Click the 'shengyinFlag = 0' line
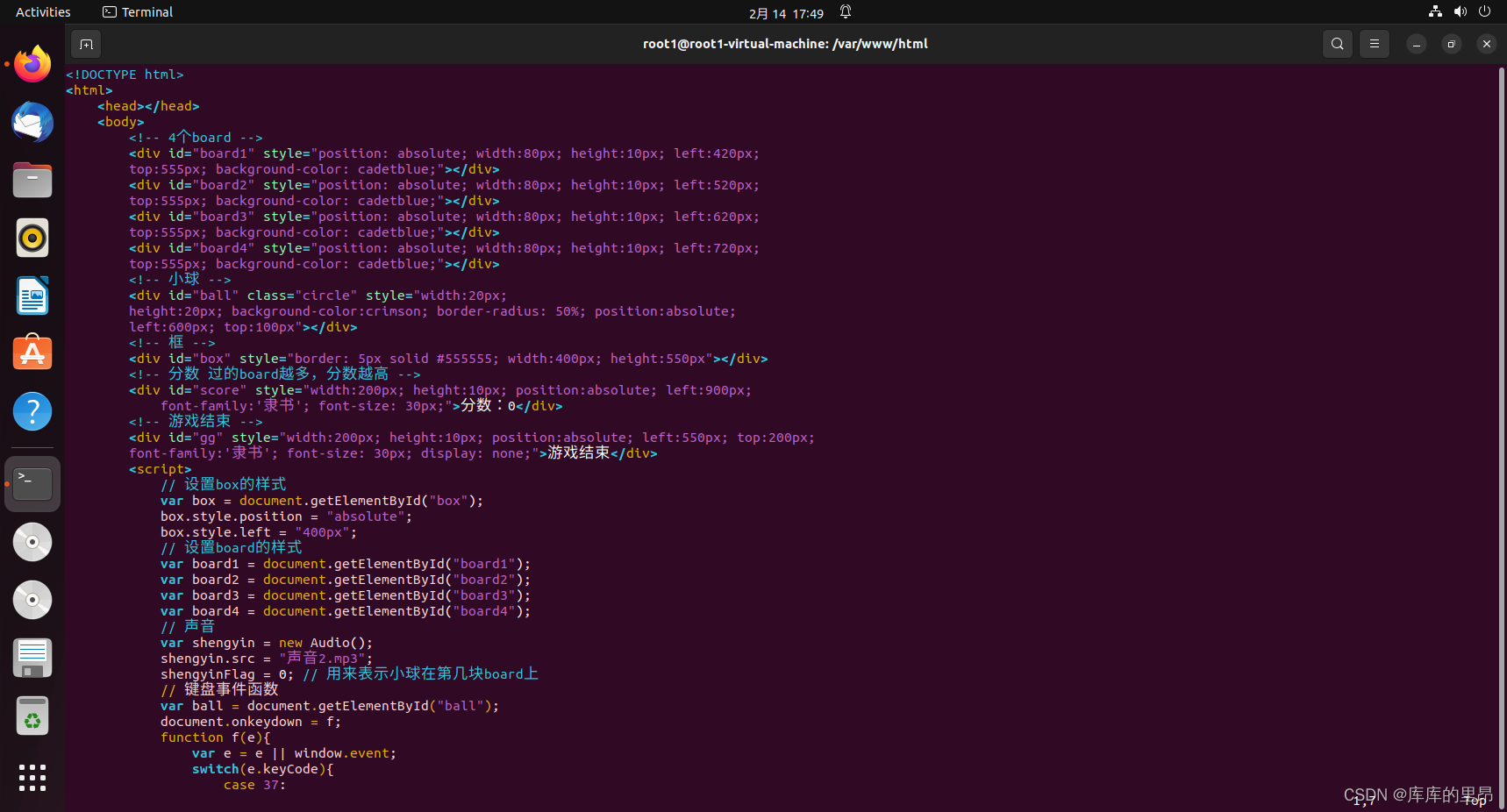This screenshot has height=812, width=1507. (349, 674)
